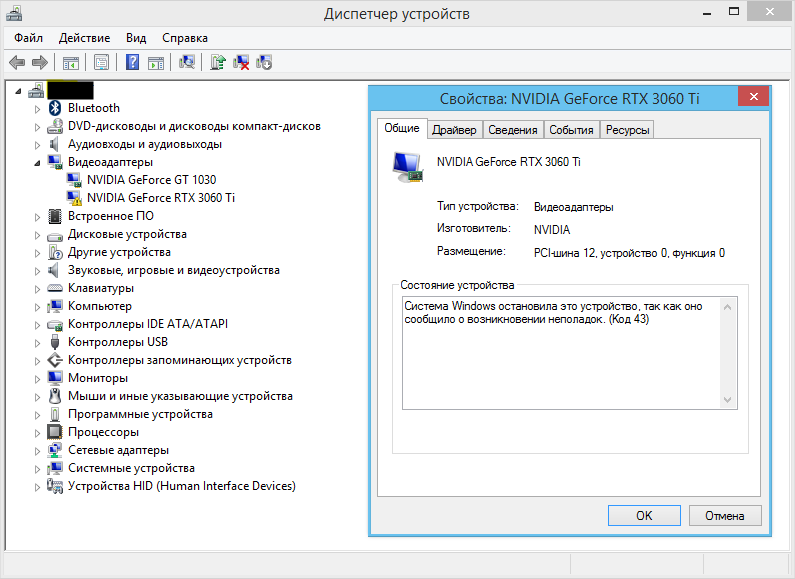The height and width of the screenshot is (579, 795).
Task: Switch to the Ресурсы tab
Action: 627,130
